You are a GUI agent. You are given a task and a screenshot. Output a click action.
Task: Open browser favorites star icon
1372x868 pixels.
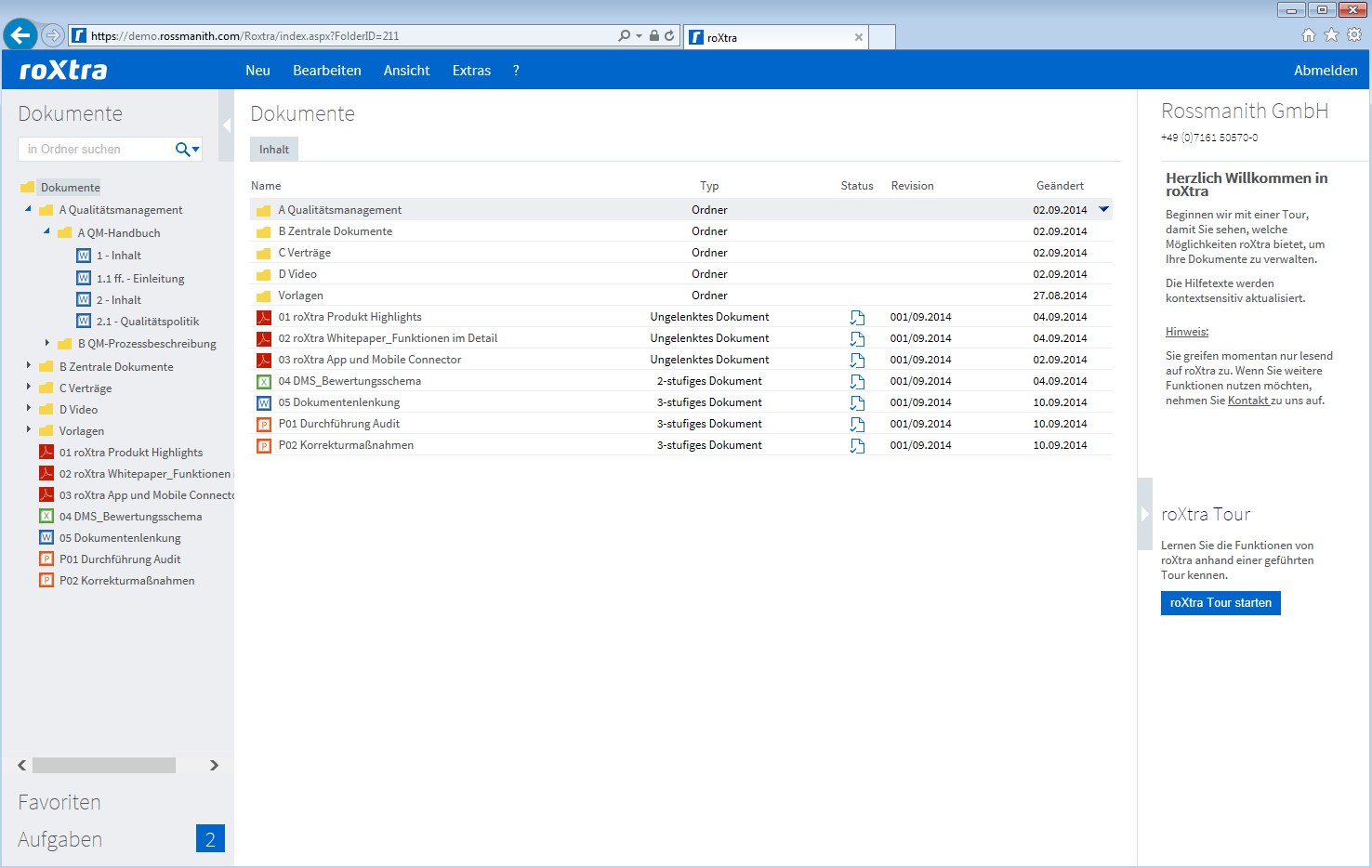1331,35
